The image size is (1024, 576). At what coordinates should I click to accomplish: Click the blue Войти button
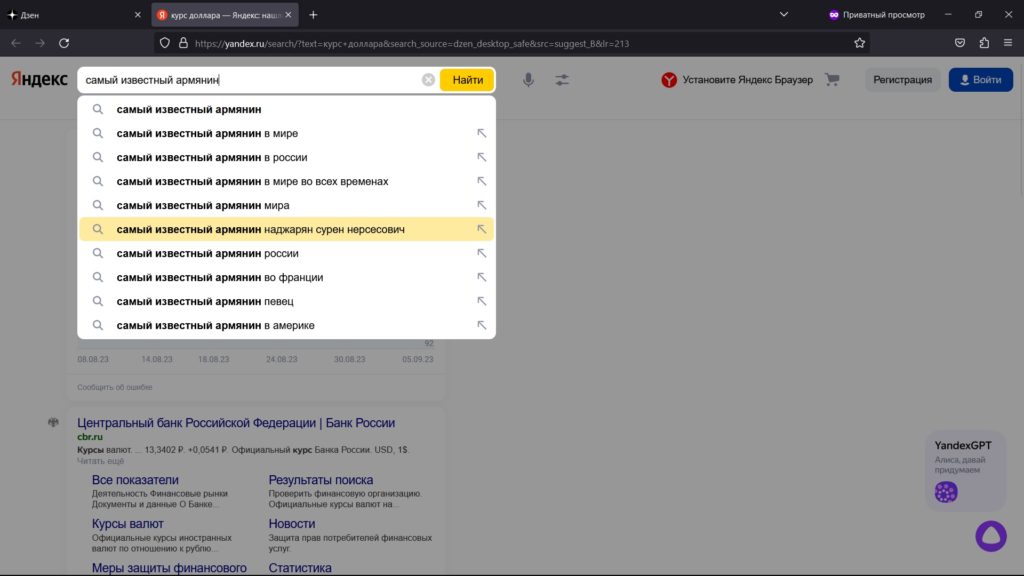click(980, 80)
